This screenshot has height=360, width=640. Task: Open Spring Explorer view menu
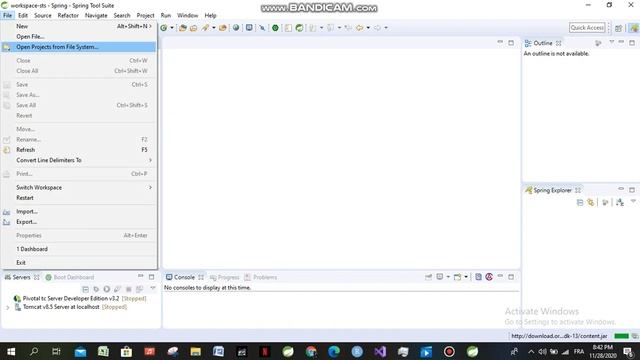click(633, 201)
